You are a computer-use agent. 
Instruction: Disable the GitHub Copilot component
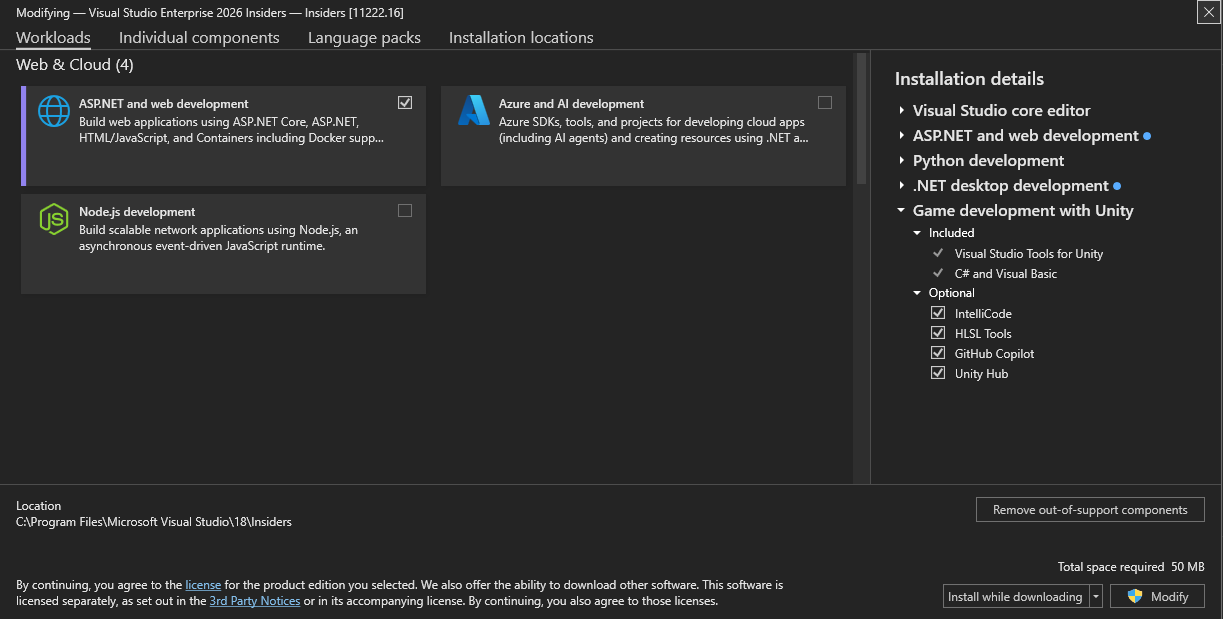pos(938,352)
